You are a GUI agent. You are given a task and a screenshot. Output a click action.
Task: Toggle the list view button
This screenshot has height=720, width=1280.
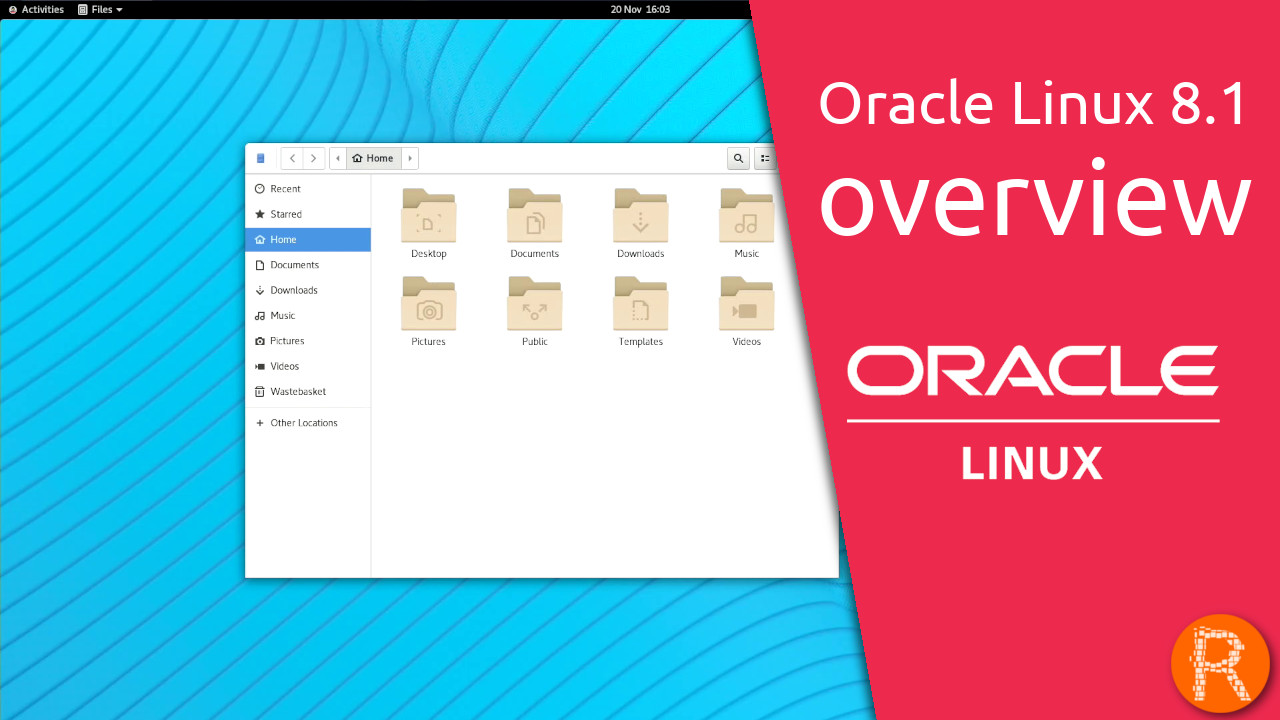tap(765, 158)
